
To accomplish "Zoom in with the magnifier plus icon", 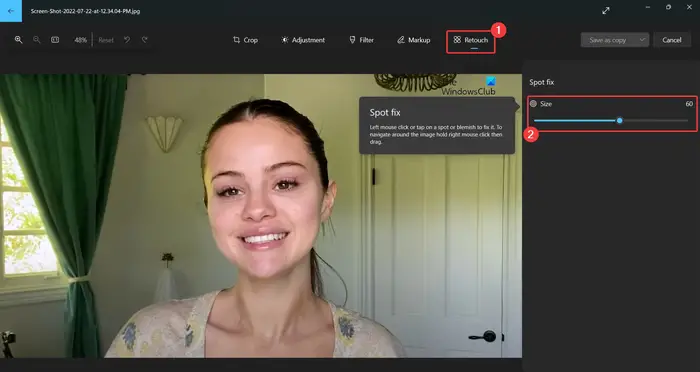I will pyautogui.click(x=18, y=40).
